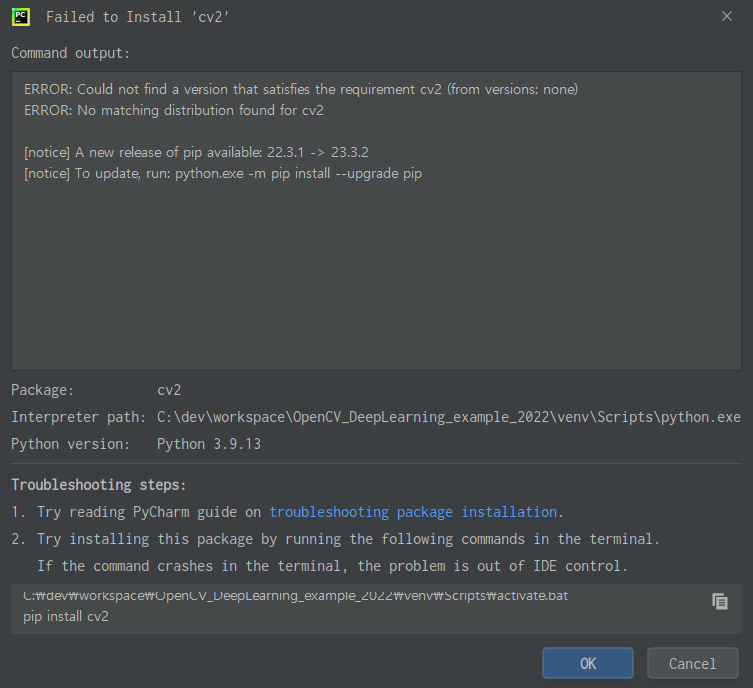Click step 2 'Try installing this package' text
This screenshot has height=688, width=753.
[348, 539]
